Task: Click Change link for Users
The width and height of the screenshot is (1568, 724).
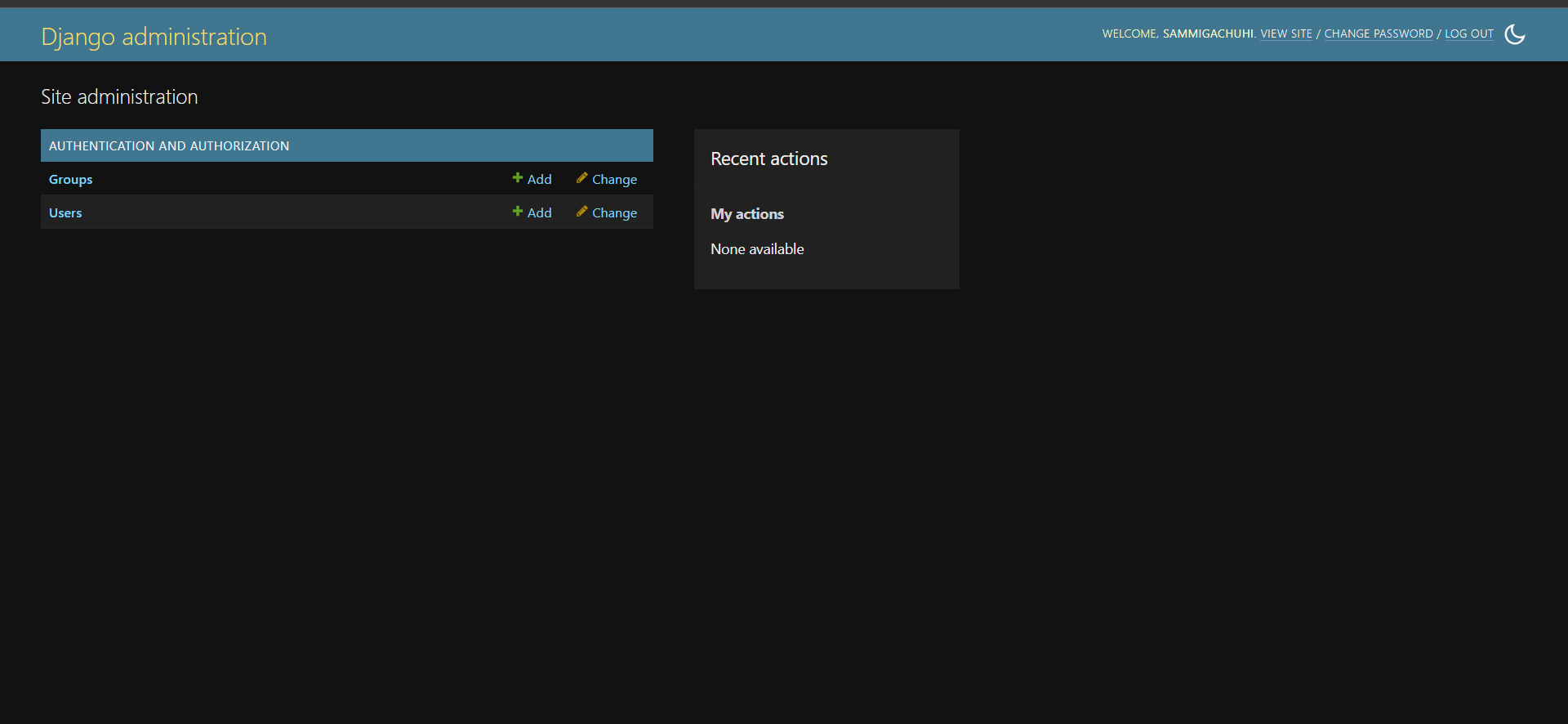Action: tap(614, 213)
